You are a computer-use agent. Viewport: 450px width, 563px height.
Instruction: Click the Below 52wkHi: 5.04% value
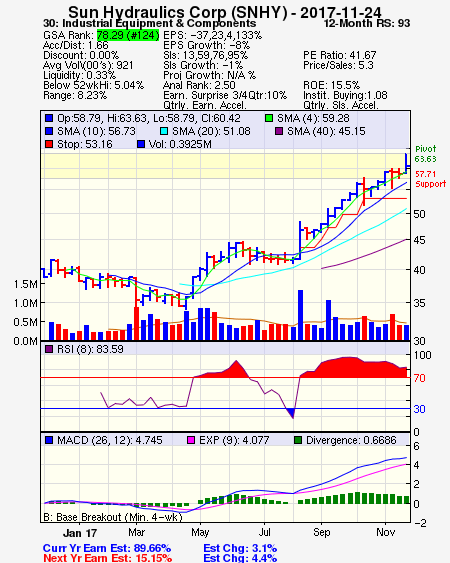pyautogui.click(x=93, y=85)
